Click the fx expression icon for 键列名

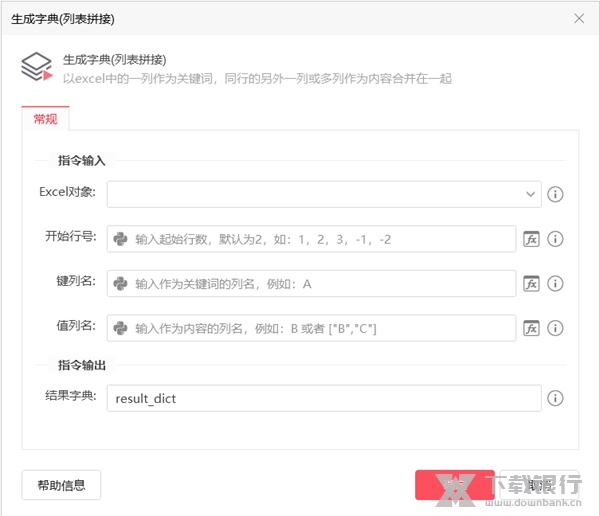click(532, 284)
